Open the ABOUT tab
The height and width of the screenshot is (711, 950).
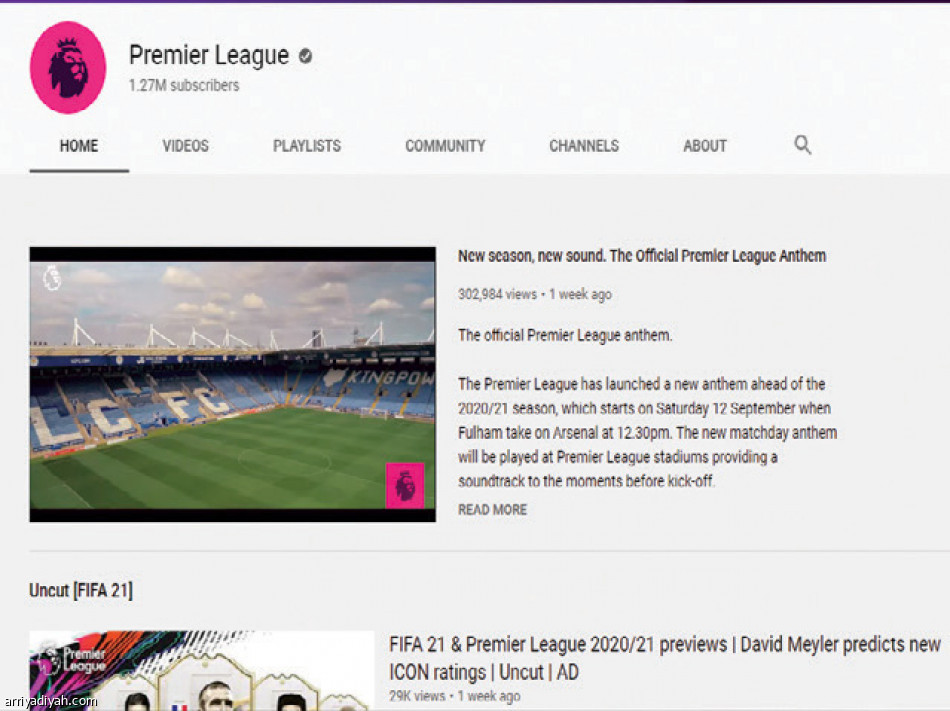pos(705,146)
